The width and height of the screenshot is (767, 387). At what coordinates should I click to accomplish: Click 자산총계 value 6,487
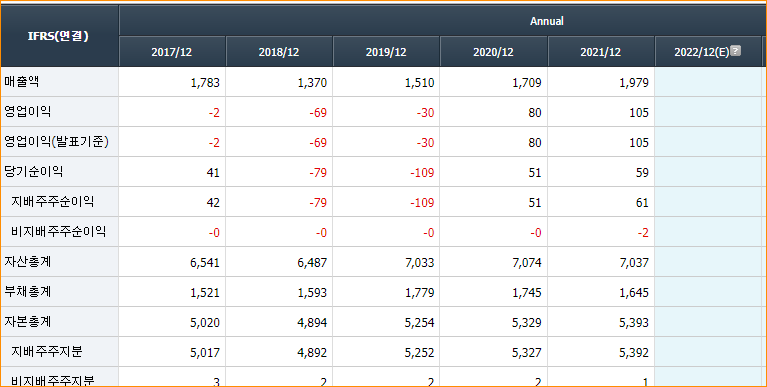(x=312, y=263)
